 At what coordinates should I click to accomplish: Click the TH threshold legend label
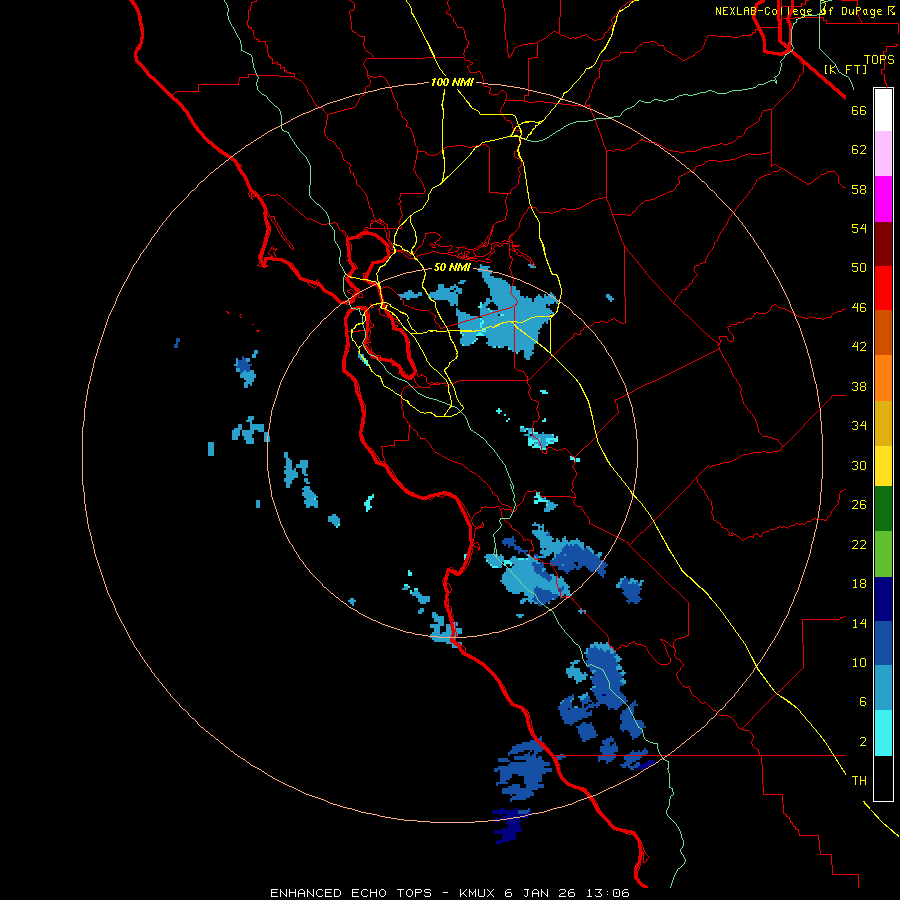point(859,781)
